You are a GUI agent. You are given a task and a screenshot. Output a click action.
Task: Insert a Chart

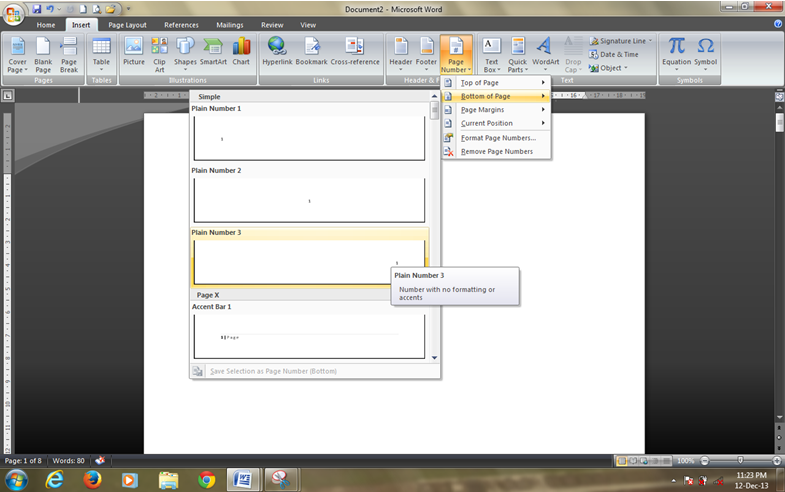pos(241,52)
